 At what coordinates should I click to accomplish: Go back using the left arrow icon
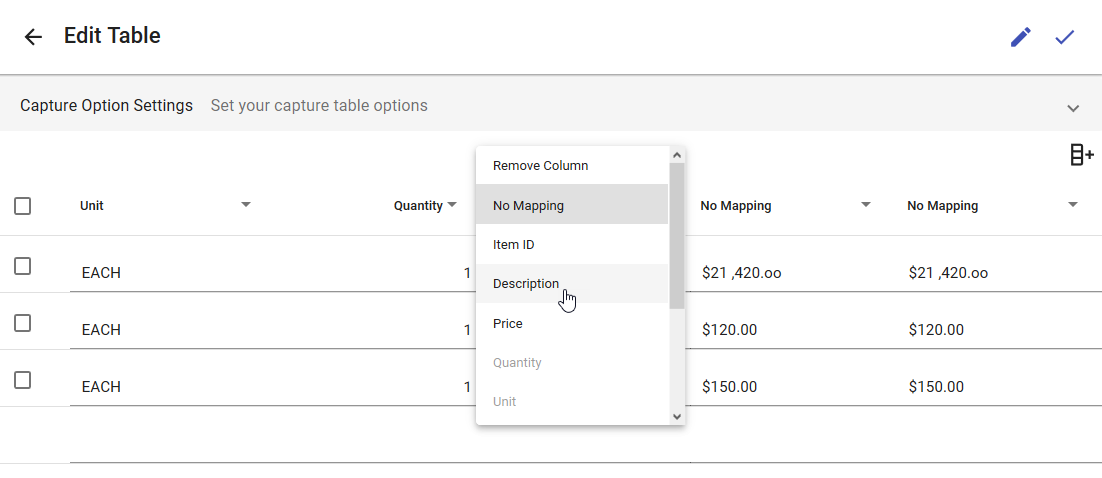pos(33,37)
